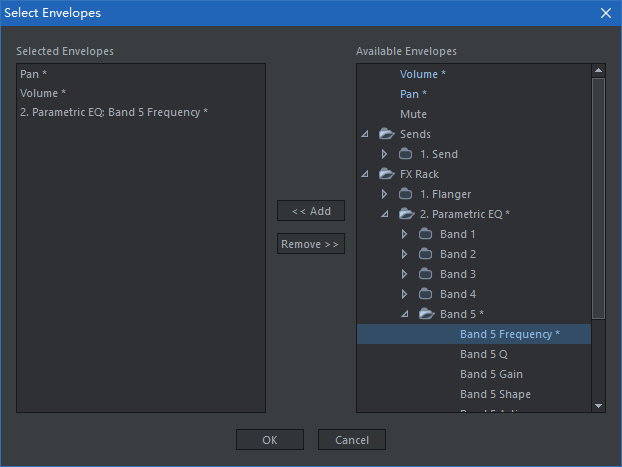622x467 pixels.
Task: Expand the 1. Flanger node
Action: click(385, 194)
